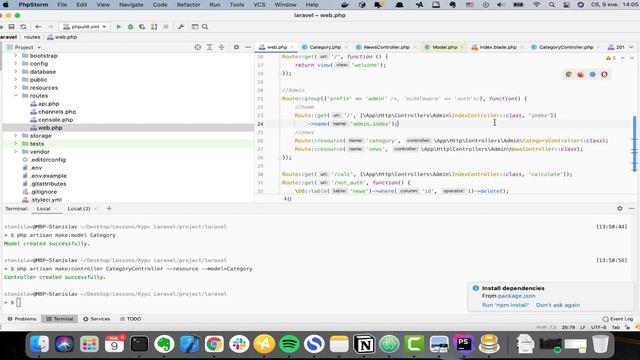Select the Local (2) terminal tab
640x360 pixels.
tap(79, 209)
